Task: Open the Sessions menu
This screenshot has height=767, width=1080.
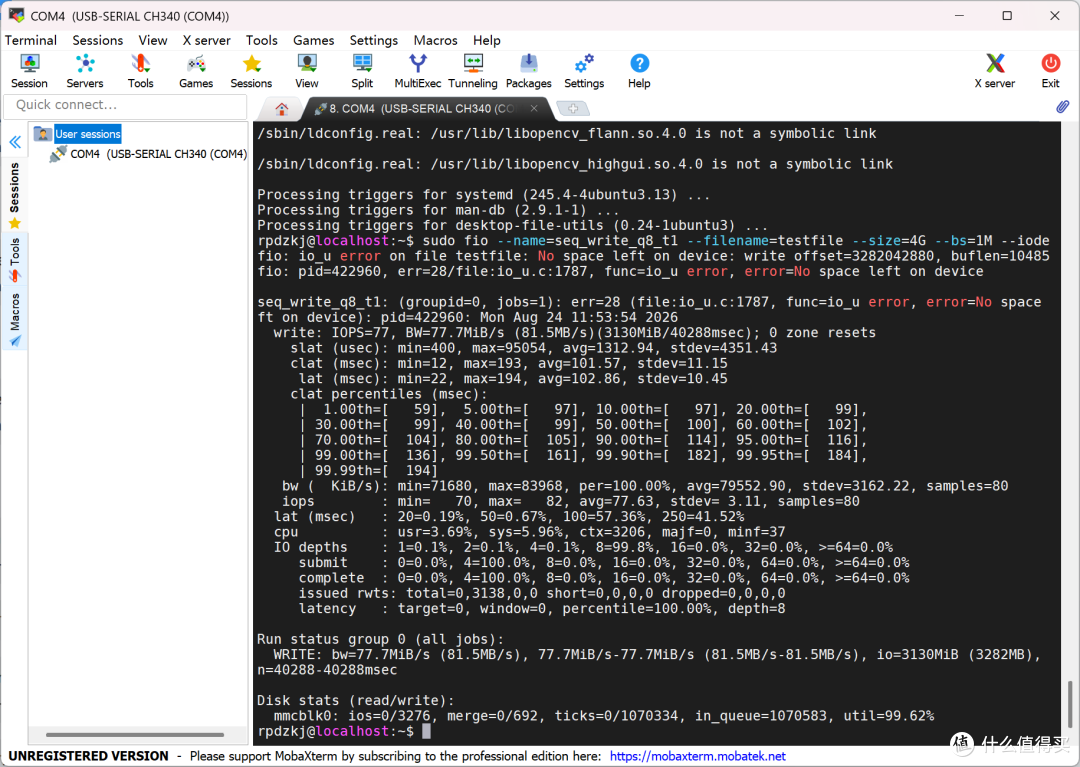Action: (98, 40)
